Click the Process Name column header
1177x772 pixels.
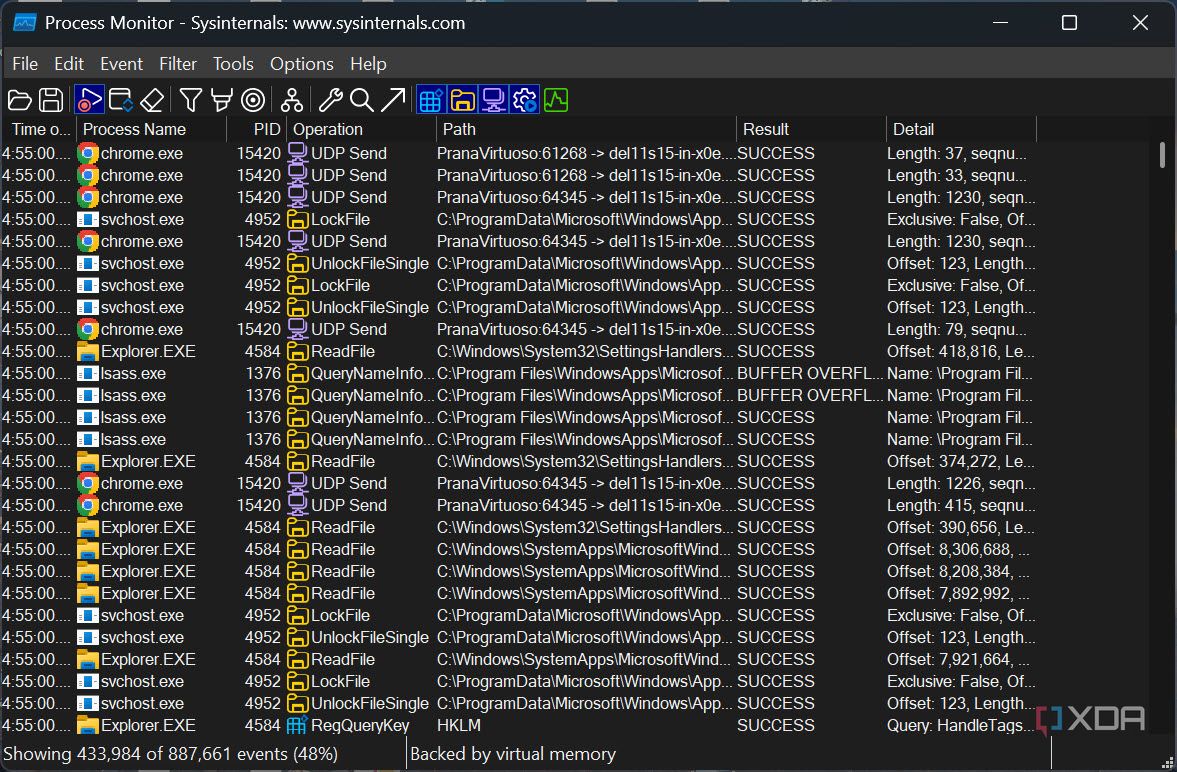point(134,129)
